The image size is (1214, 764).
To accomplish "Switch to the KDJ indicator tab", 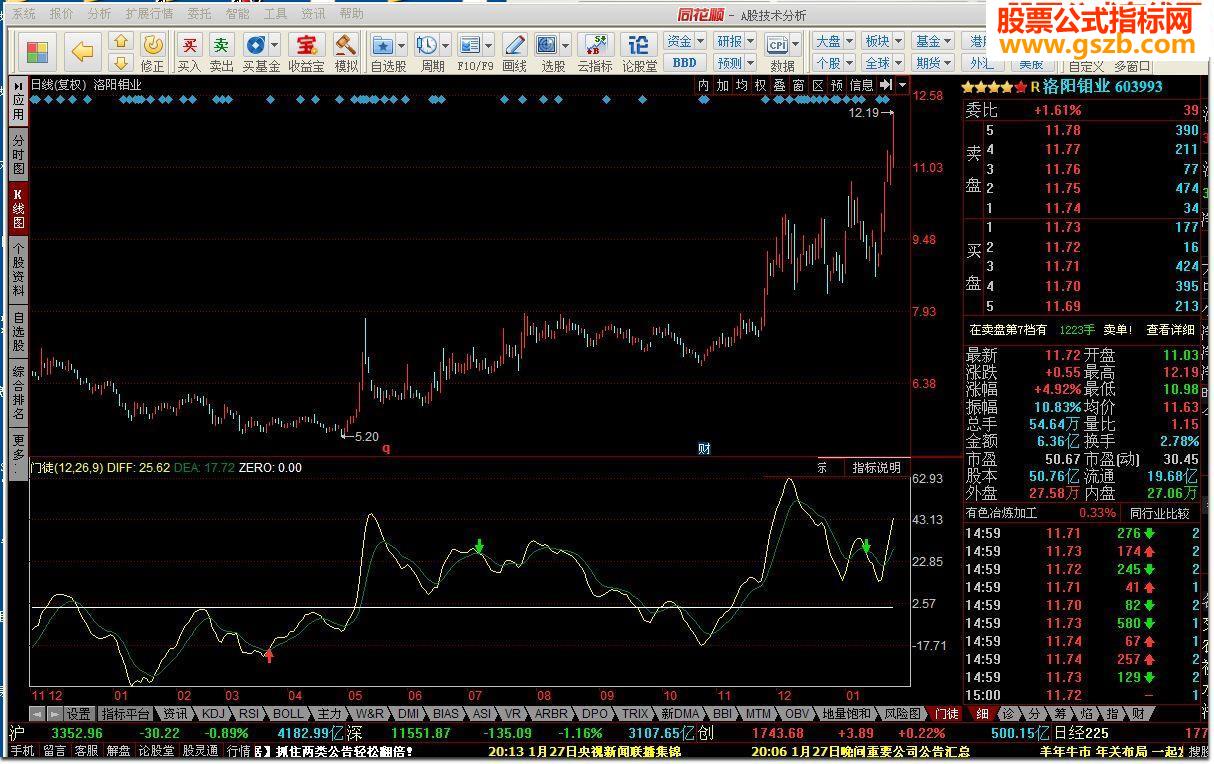I will 213,713.
